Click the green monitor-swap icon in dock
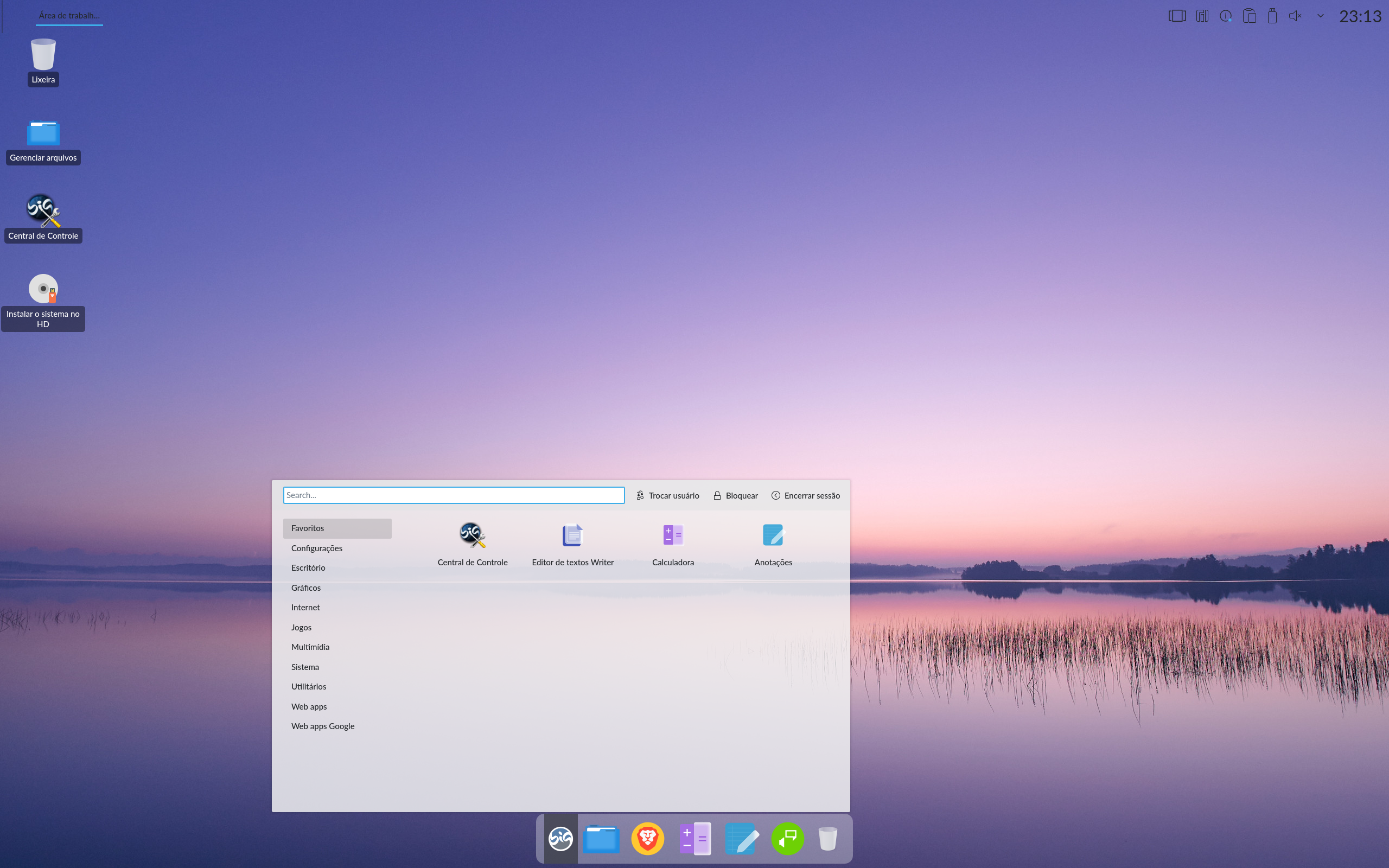The height and width of the screenshot is (868, 1389). point(787,839)
